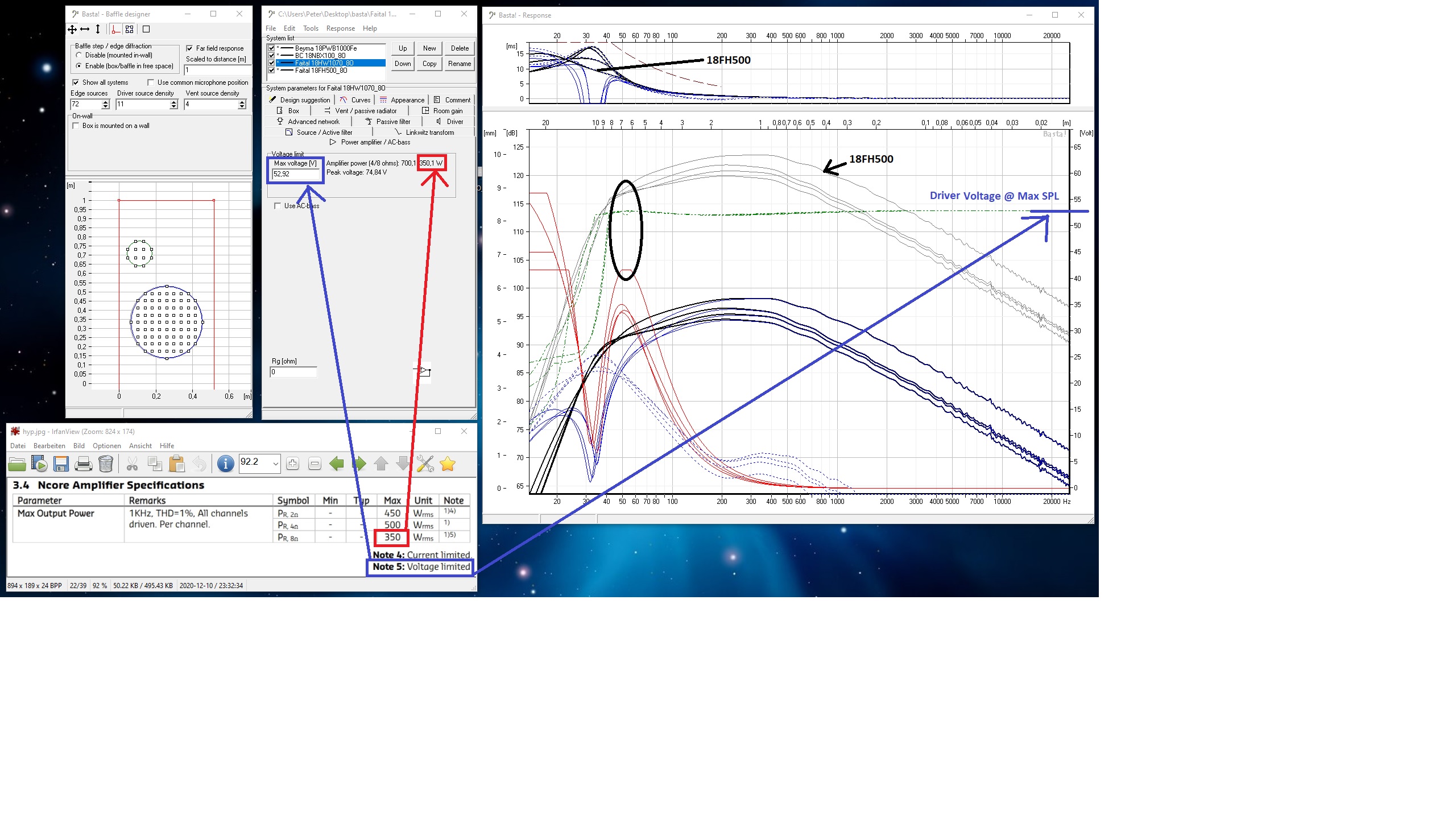Viewport: 1456px width, 819px height.
Task: Open the IrfanView zoom percentage dropdown
Action: [x=276, y=464]
